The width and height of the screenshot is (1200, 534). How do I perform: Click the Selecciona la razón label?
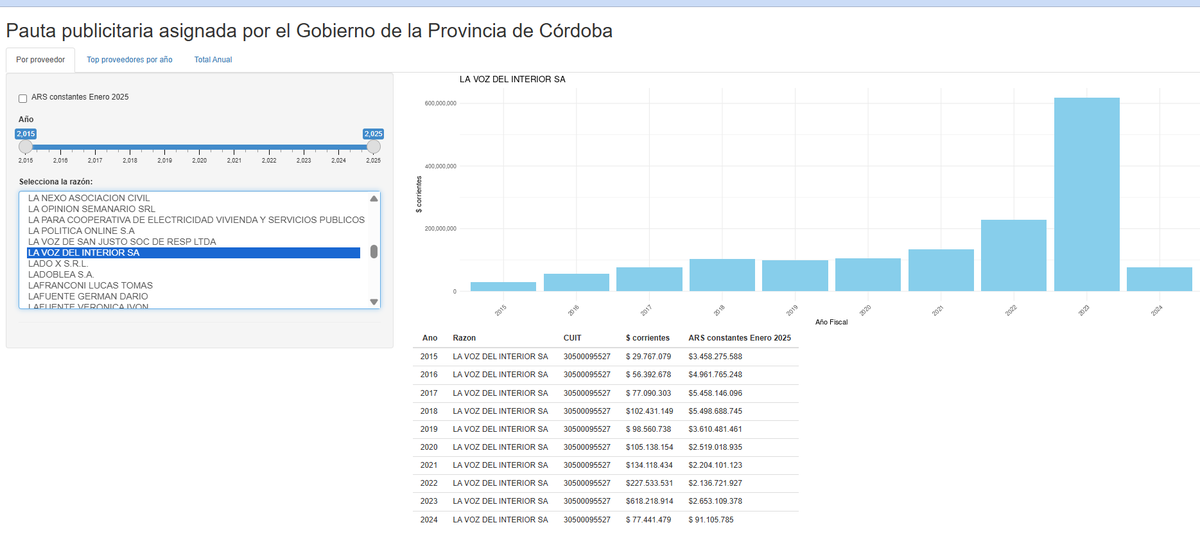pos(56,181)
